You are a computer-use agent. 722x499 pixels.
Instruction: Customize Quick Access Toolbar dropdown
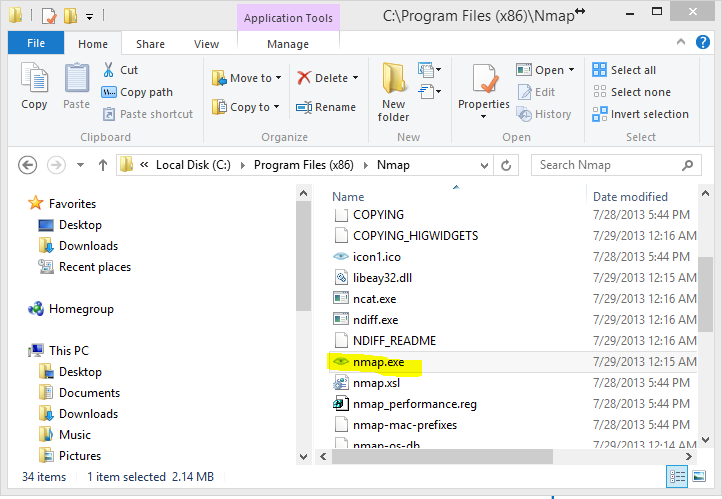tap(90, 17)
